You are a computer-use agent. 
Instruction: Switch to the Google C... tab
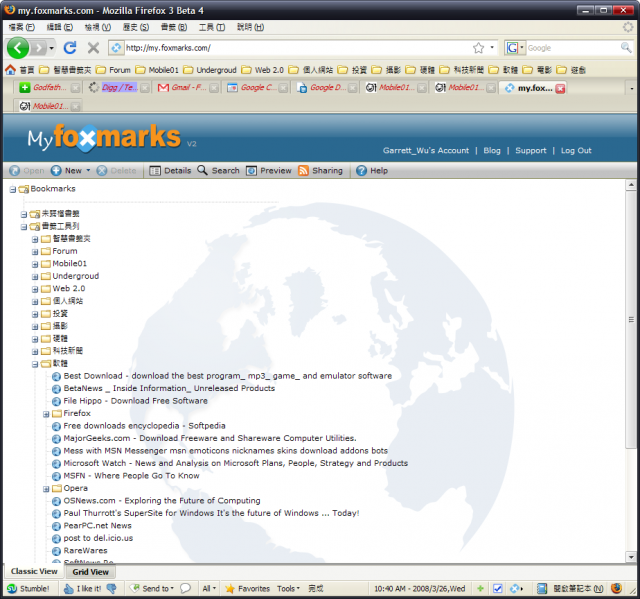[x=258, y=88]
